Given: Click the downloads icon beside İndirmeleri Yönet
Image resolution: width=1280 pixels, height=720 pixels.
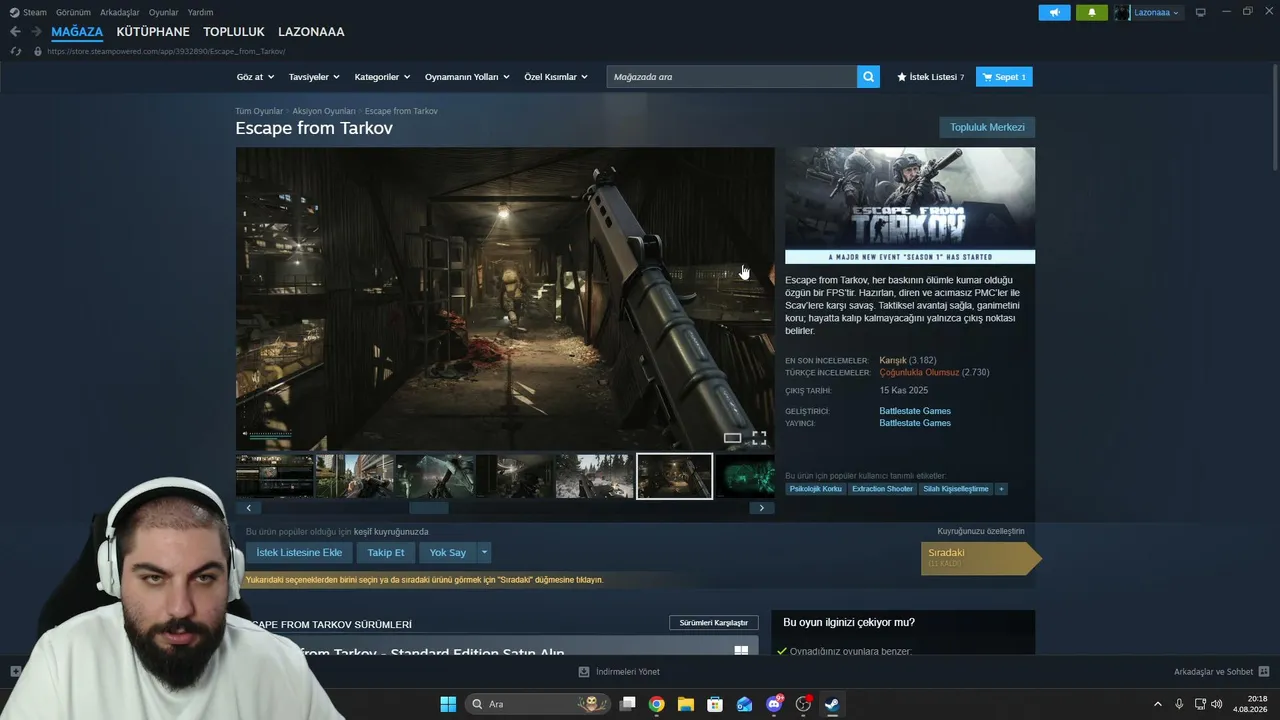Looking at the screenshot, I should point(584,672).
